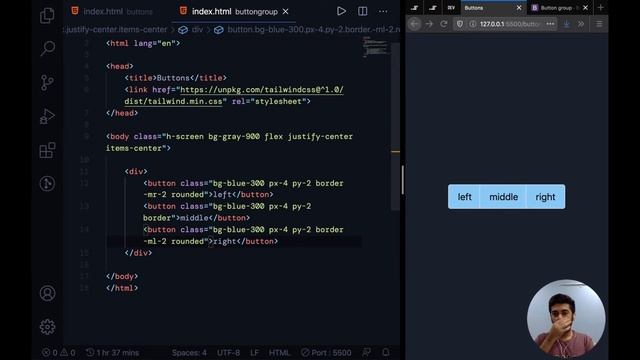The width and height of the screenshot is (640, 360).
Task: Click the first pinned browser tab
Action: tap(415, 8)
